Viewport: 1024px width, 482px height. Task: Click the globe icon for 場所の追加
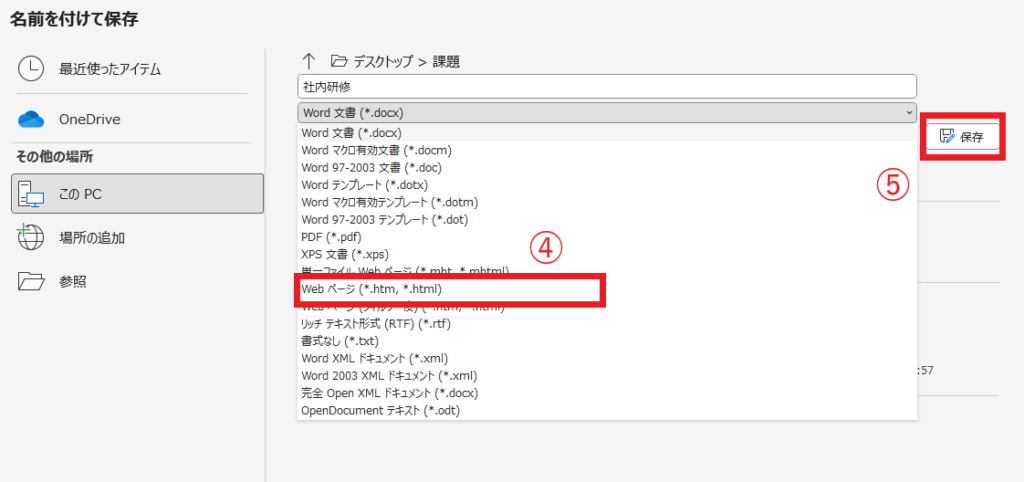point(31,237)
